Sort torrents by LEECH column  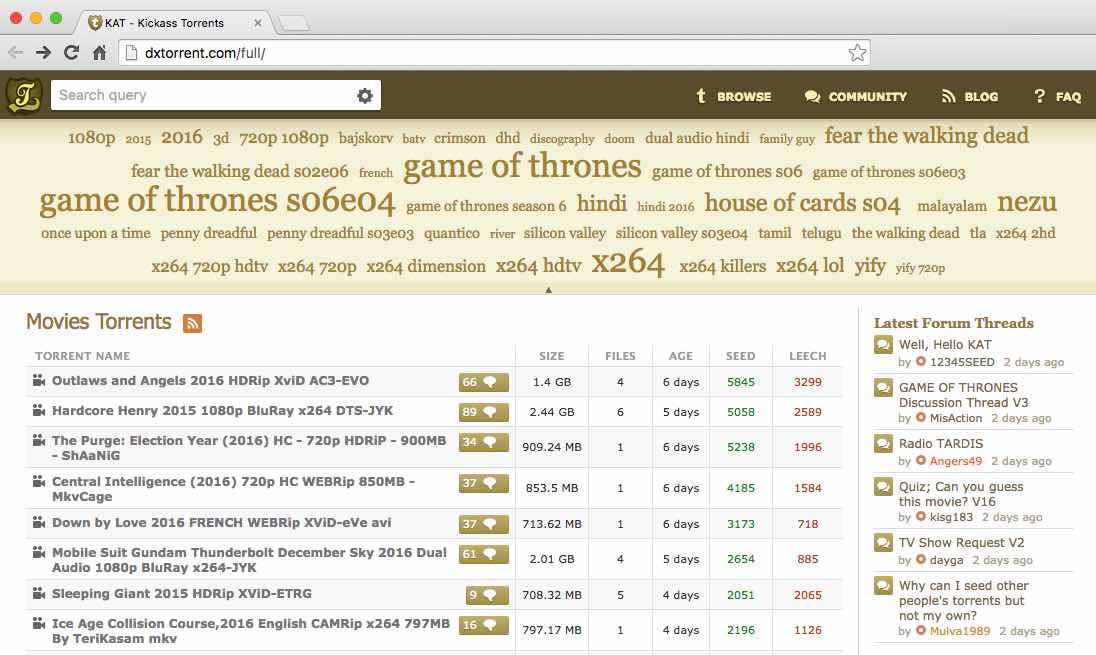807,356
